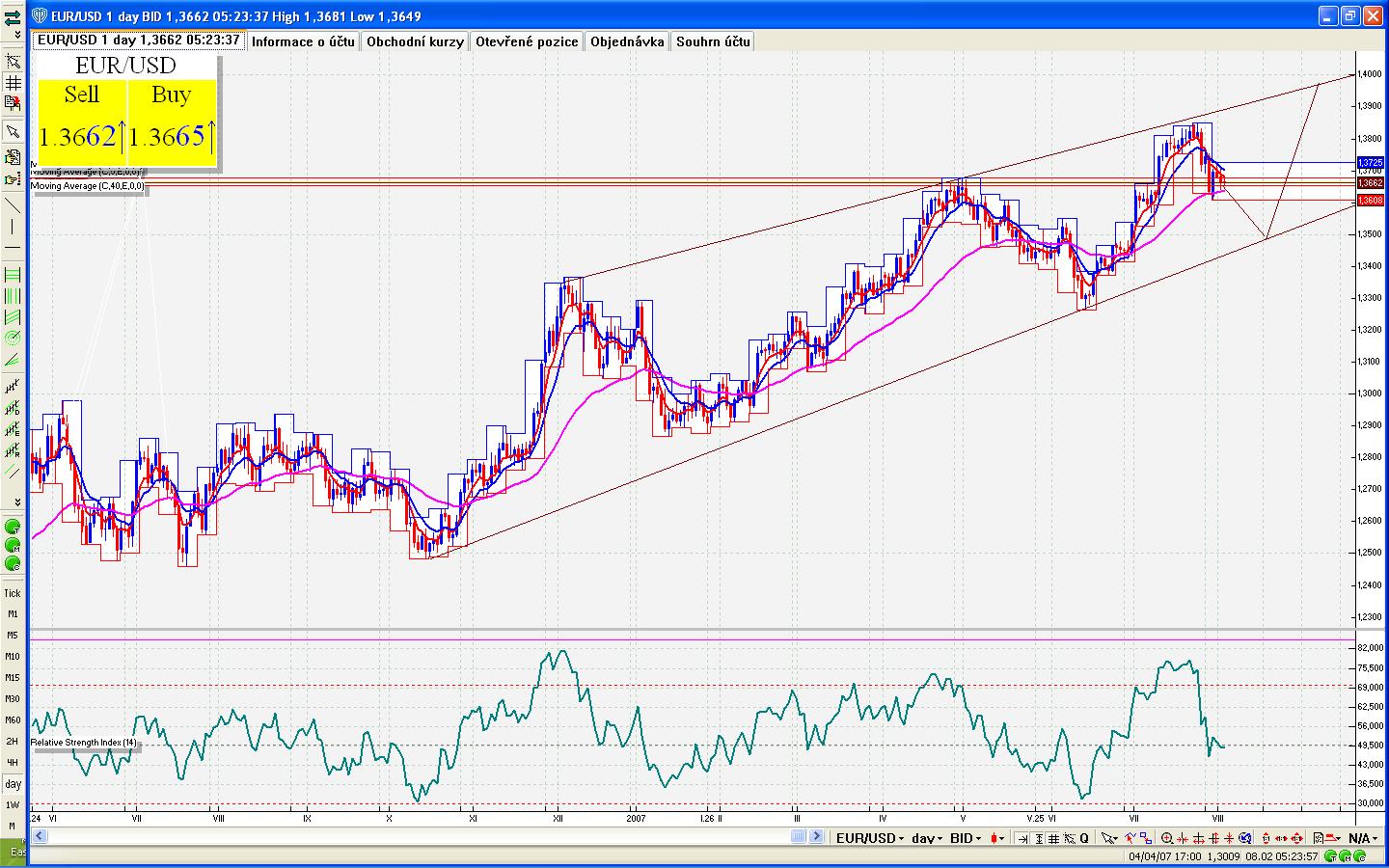Select the crosshair cursor tool in left toolbar
Viewport: 1389px width, 868px height.
13,62
